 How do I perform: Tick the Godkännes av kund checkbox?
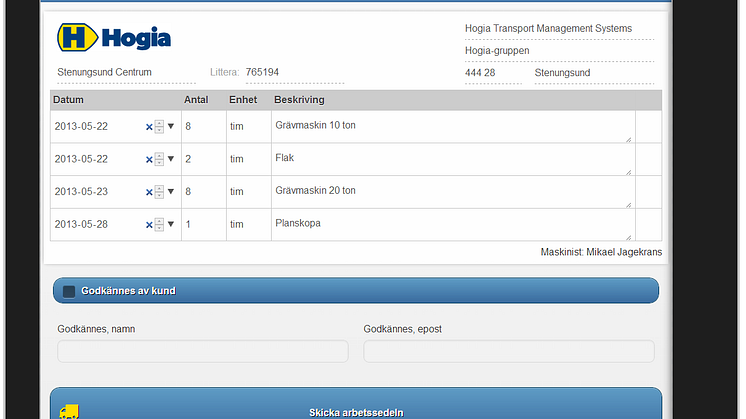(x=69, y=292)
